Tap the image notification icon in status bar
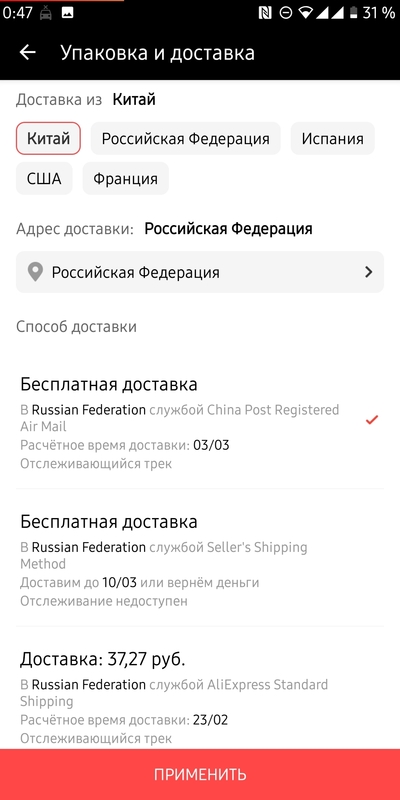 tap(67, 13)
